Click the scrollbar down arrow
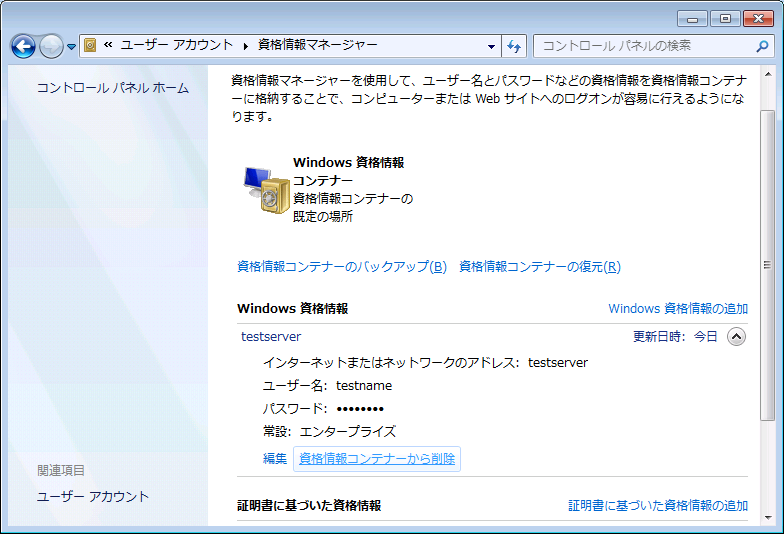 coord(768,518)
